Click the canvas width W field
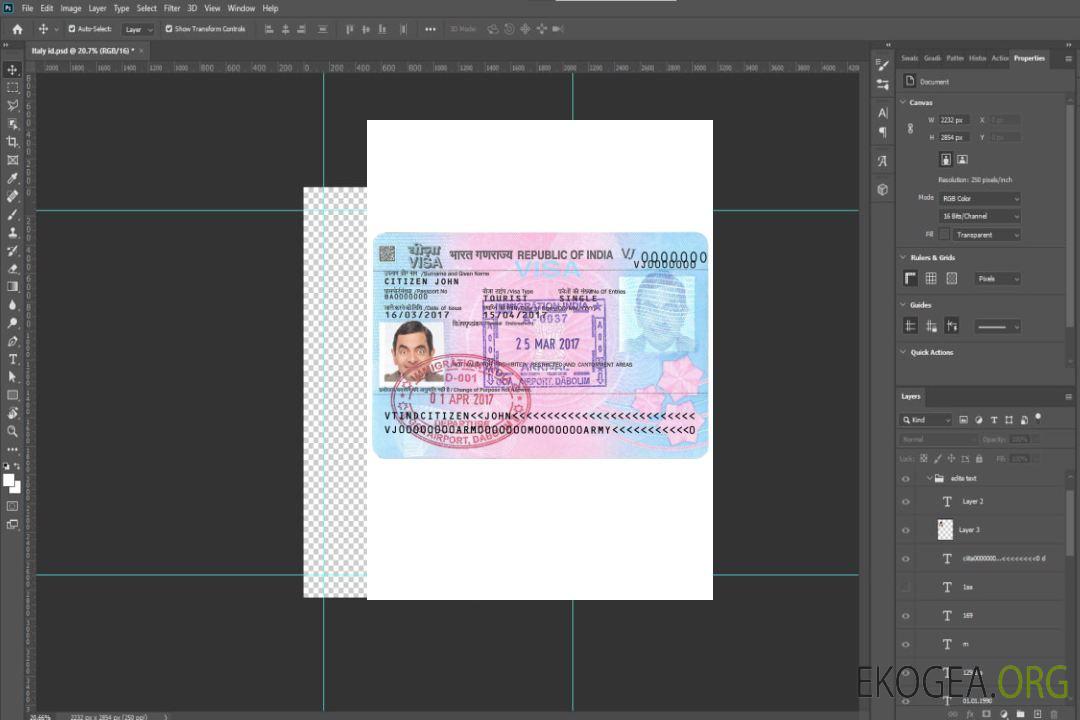 click(954, 120)
